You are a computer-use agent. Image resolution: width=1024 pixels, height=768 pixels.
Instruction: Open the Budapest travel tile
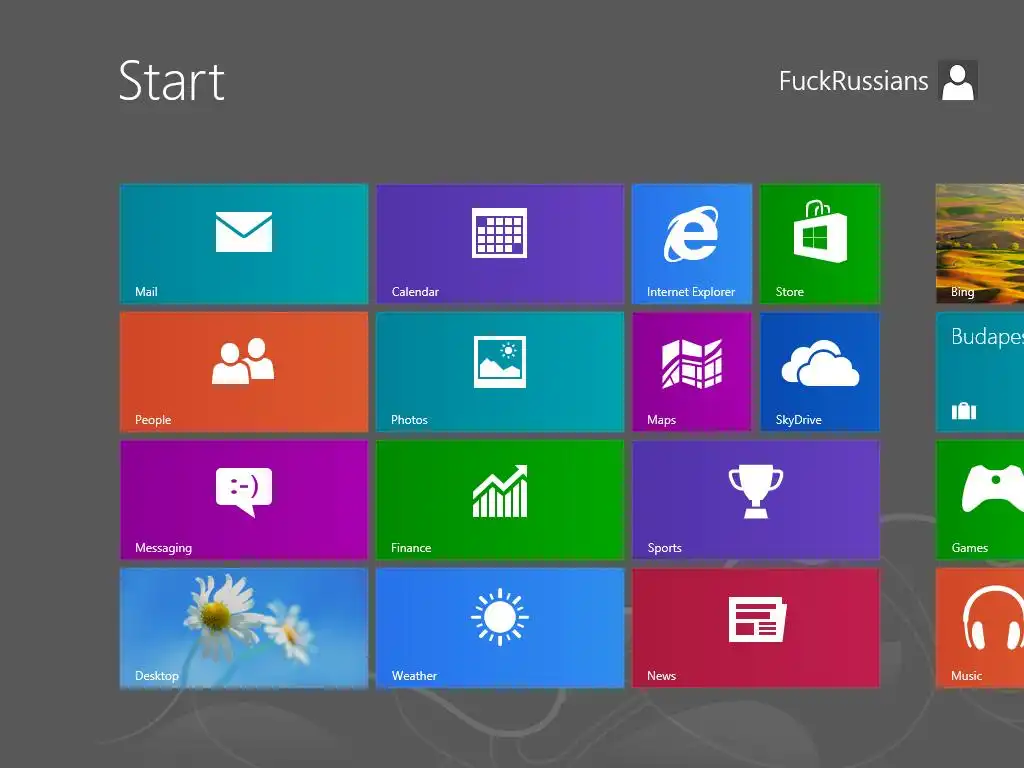click(x=980, y=372)
